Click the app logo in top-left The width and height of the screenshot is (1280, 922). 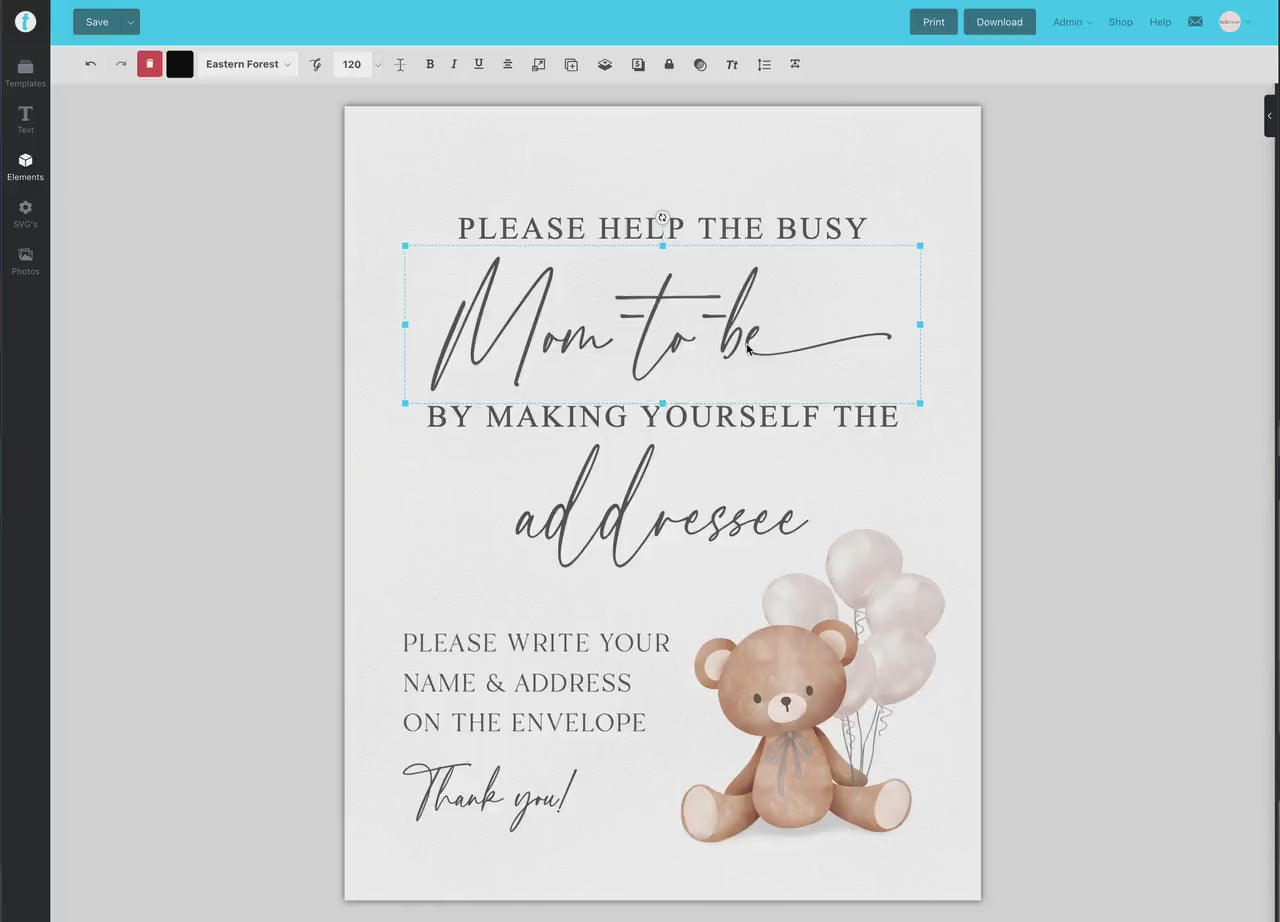[x=25, y=22]
